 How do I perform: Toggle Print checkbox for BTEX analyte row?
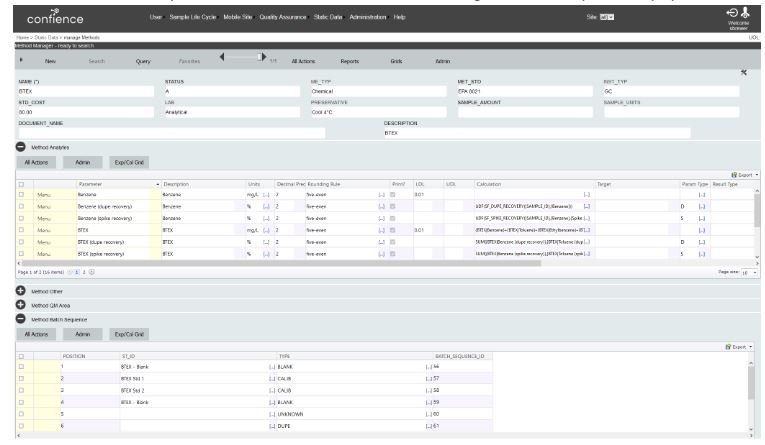click(x=393, y=229)
